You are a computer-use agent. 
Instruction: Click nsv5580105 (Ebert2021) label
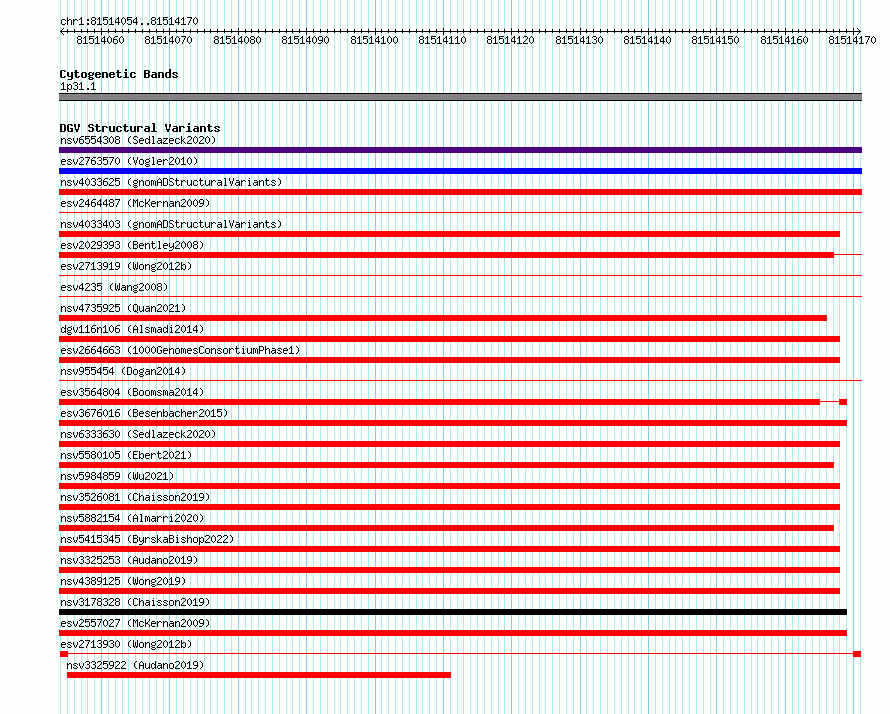(x=126, y=455)
